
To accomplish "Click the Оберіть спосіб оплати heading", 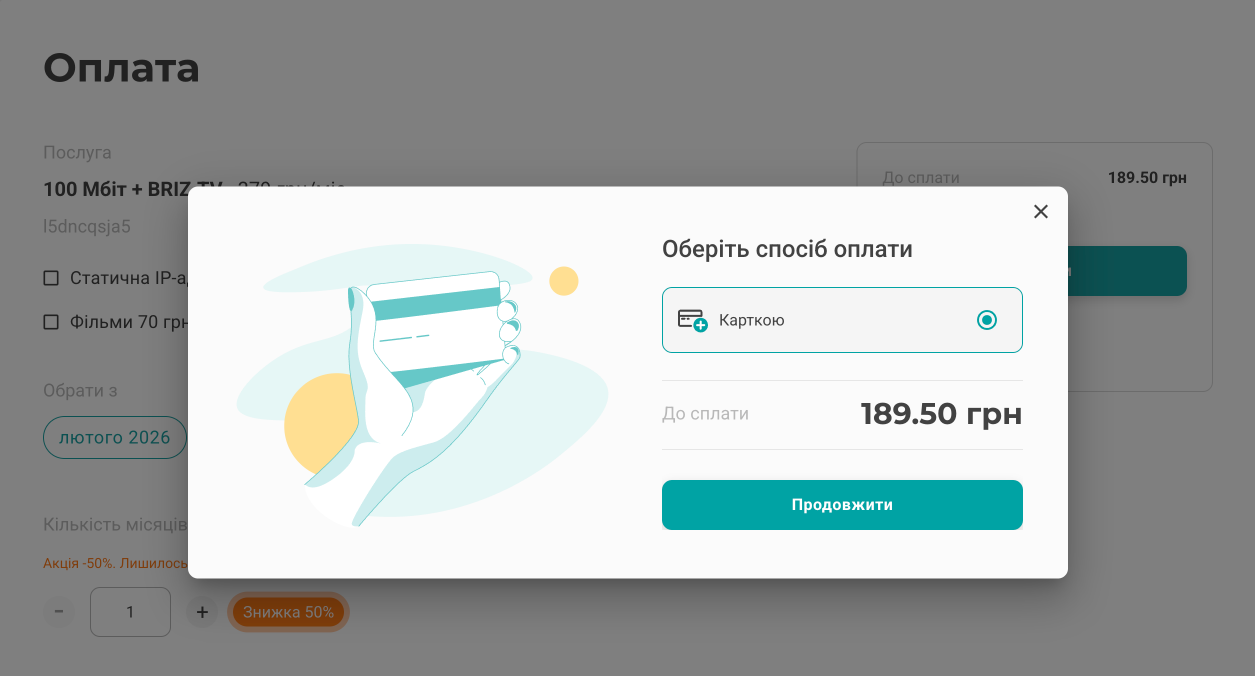I will pos(787,249).
